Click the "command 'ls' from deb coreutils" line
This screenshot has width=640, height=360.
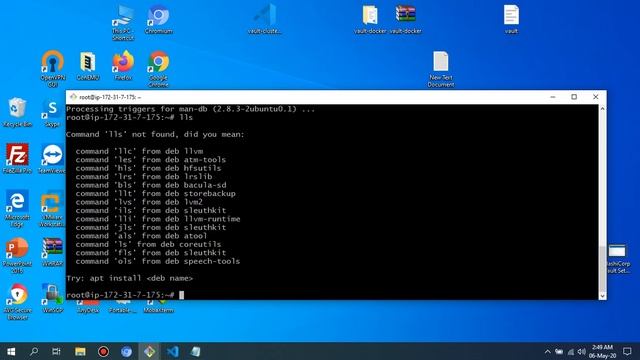click(x=148, y=244)
